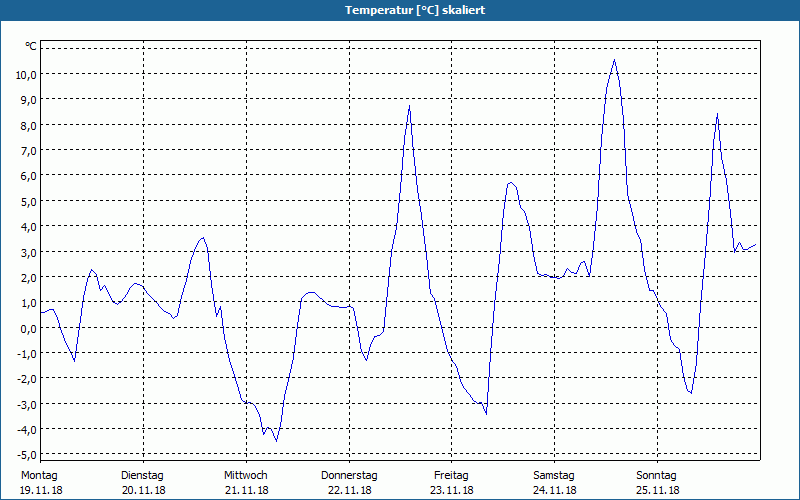Click the '7,0' y-axis value
Screen dimensions: 800x500
[29, 151]
